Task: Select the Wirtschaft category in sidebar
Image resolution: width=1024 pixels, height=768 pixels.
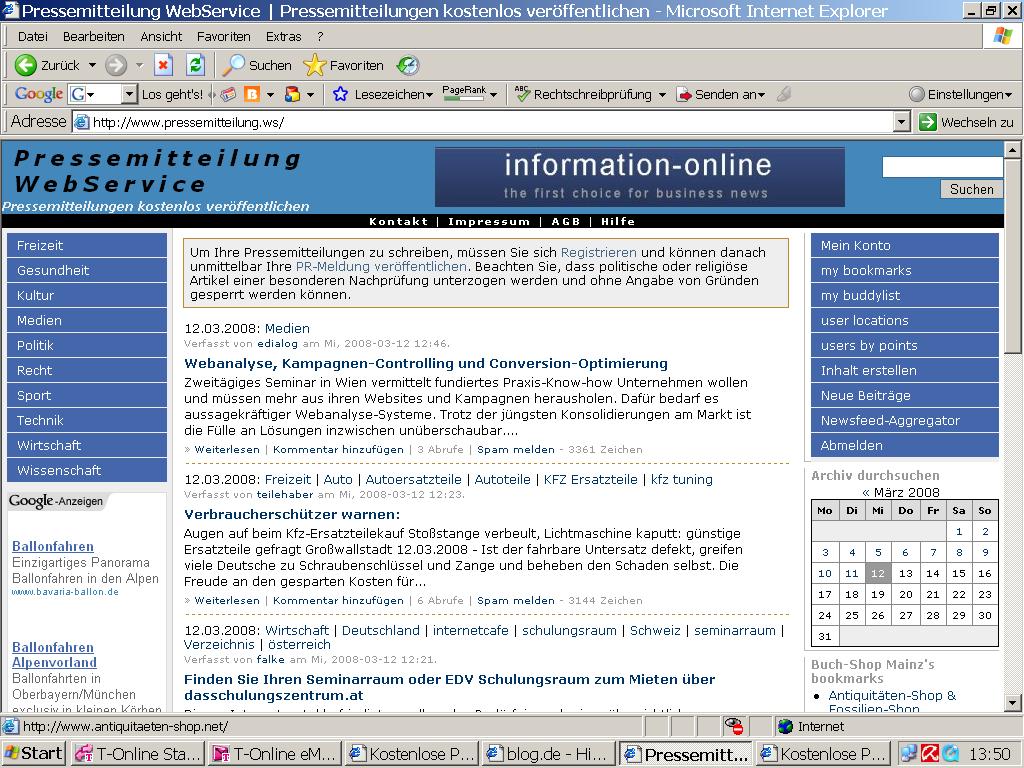Action: tap(87, 445)
